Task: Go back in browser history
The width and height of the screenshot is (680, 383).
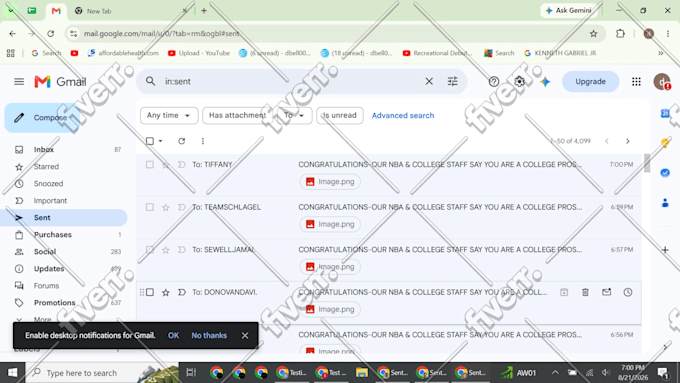Action: click(x=13, y=33)
